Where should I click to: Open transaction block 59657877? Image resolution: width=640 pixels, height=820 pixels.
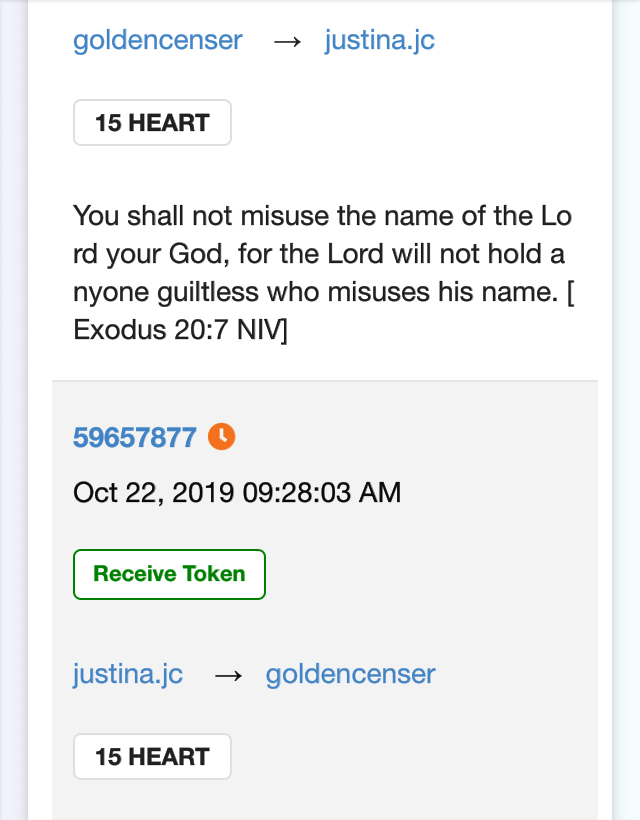click(134, 437)
